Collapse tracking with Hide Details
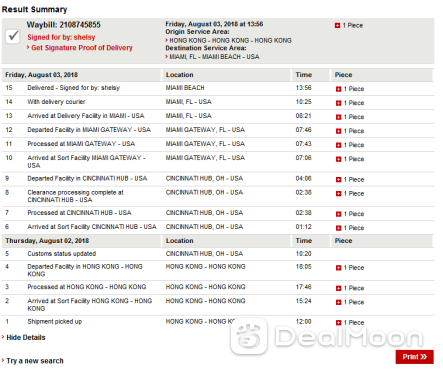 point(26,337)
